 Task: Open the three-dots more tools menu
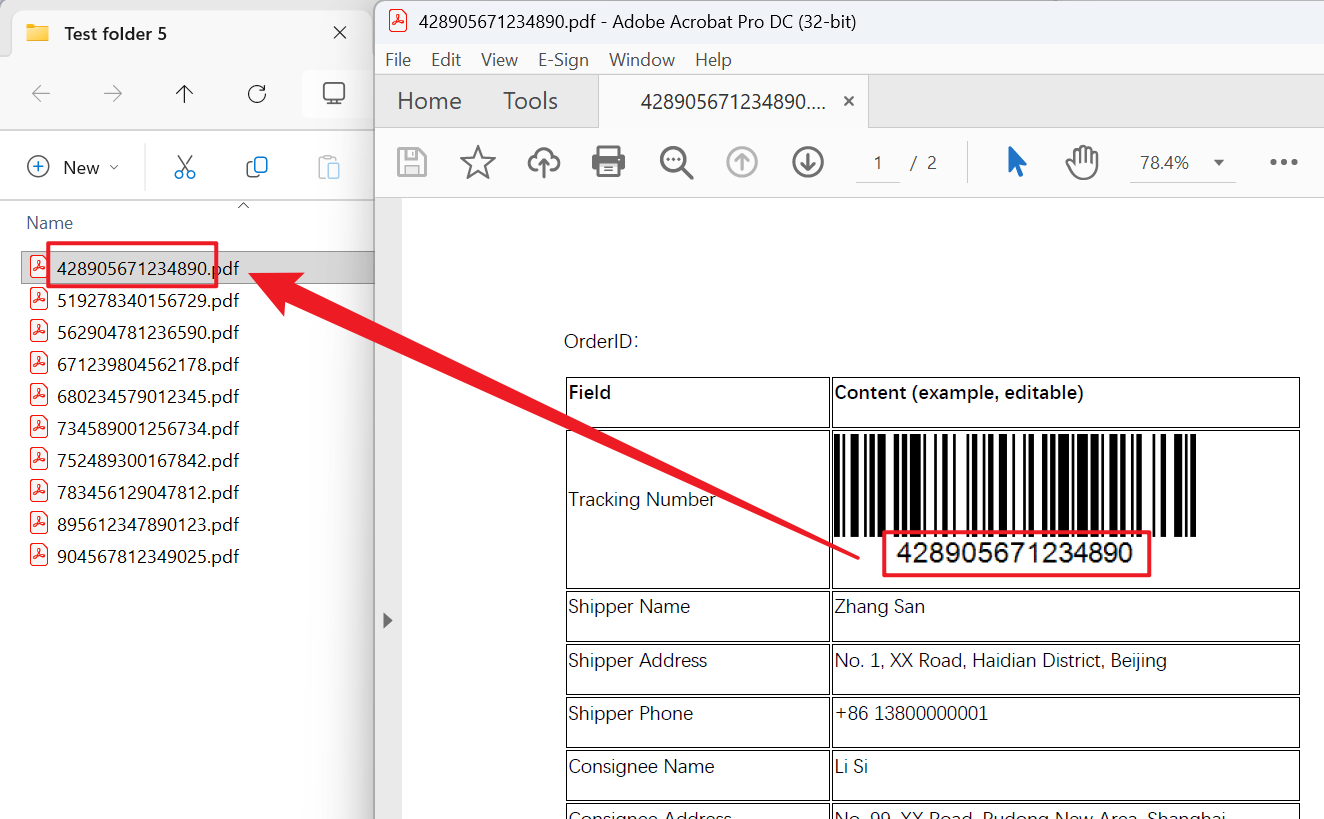[x=1283, y=163]
